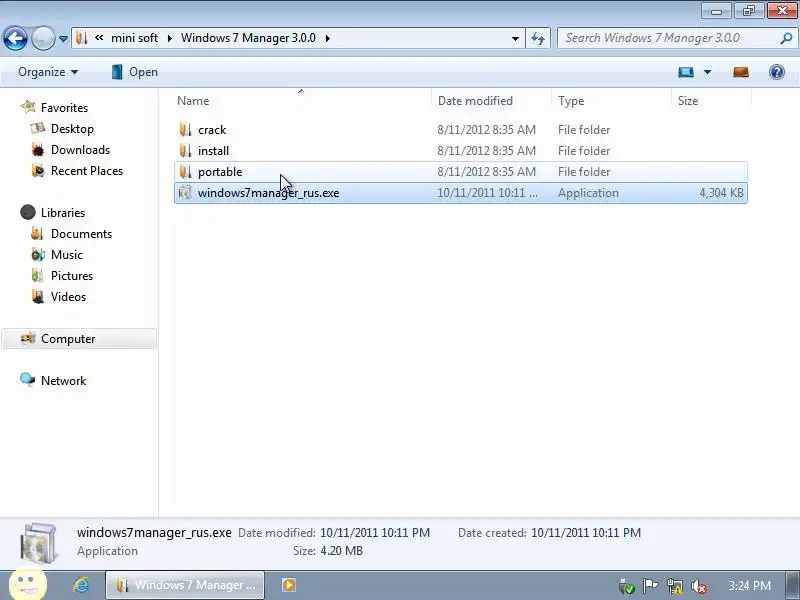This screenshot has height=600, width=800.
Task: Click windows7manager_rus.exe file name
Action: (x=268, y=193)
